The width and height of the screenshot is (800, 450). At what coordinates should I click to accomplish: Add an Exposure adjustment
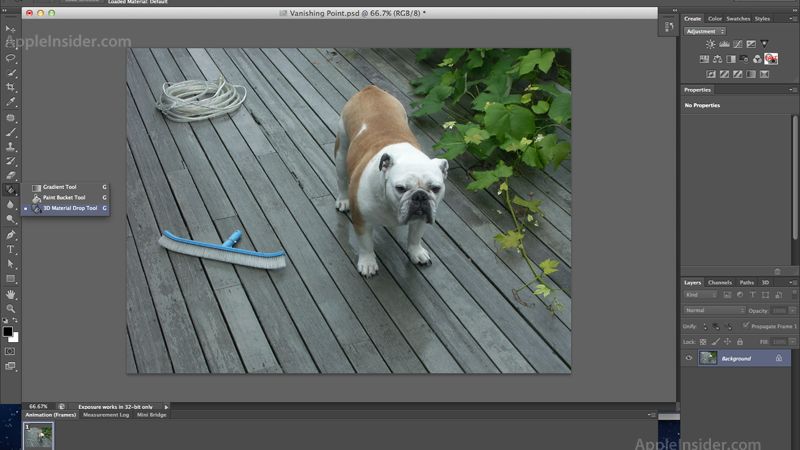pyautogui.click(x=751, y=44)
